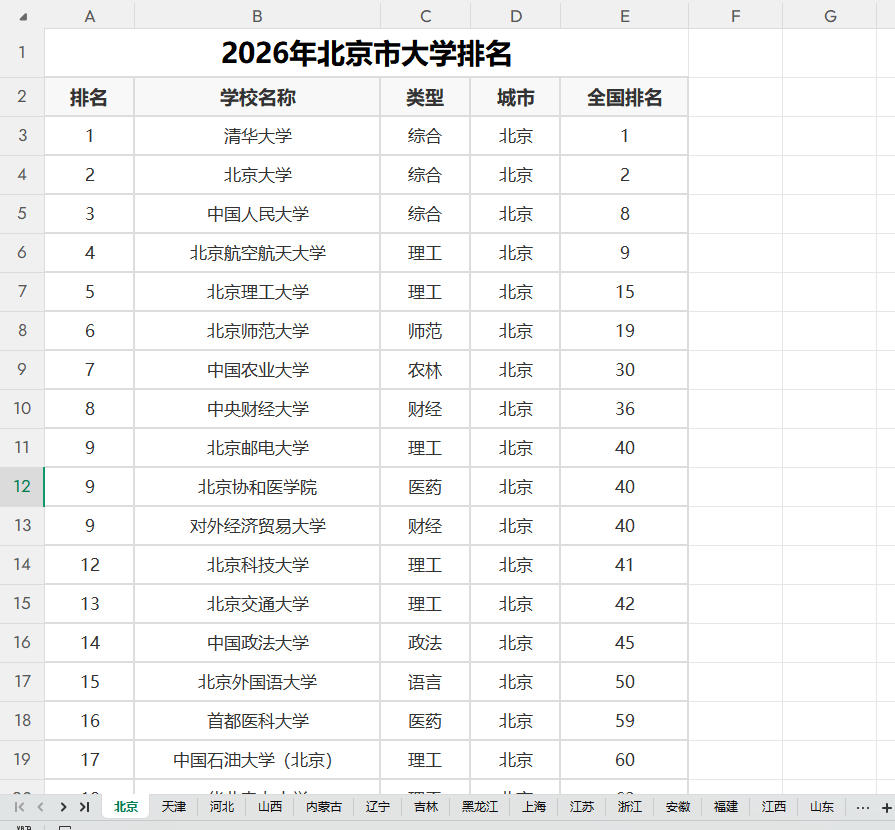Open the 福建 sheet tab
Image resolution: width=895 pixels, height=830 pixels.
(725, 806)
